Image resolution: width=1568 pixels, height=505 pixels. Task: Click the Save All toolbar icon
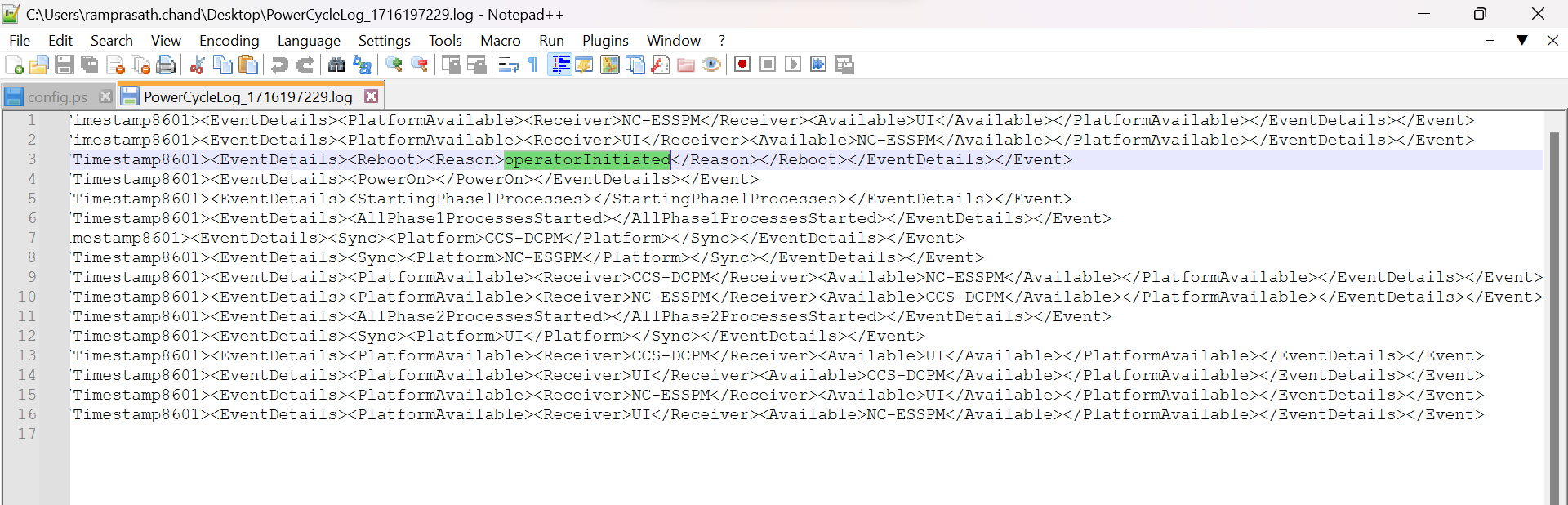90,65
